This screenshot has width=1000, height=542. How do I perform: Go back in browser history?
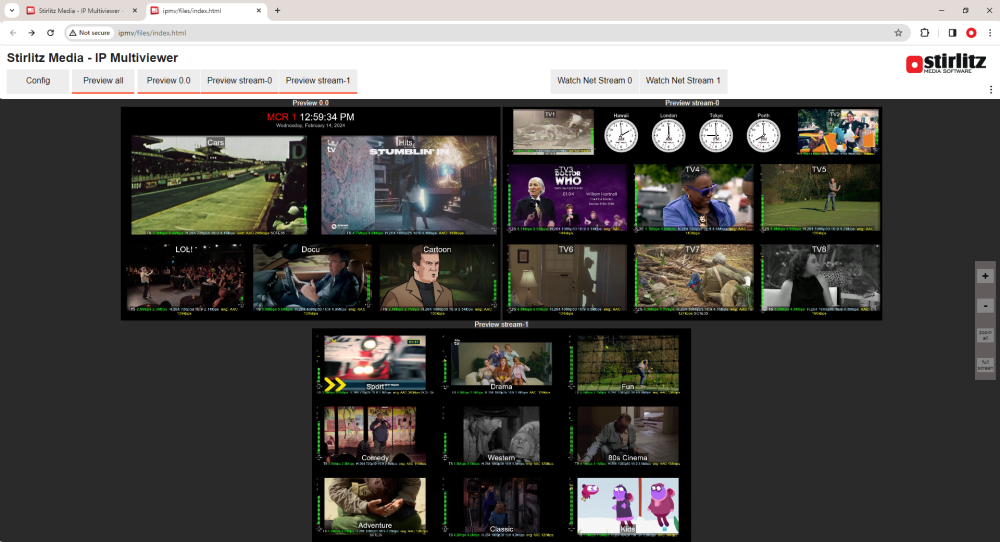[x=13, y=33]
